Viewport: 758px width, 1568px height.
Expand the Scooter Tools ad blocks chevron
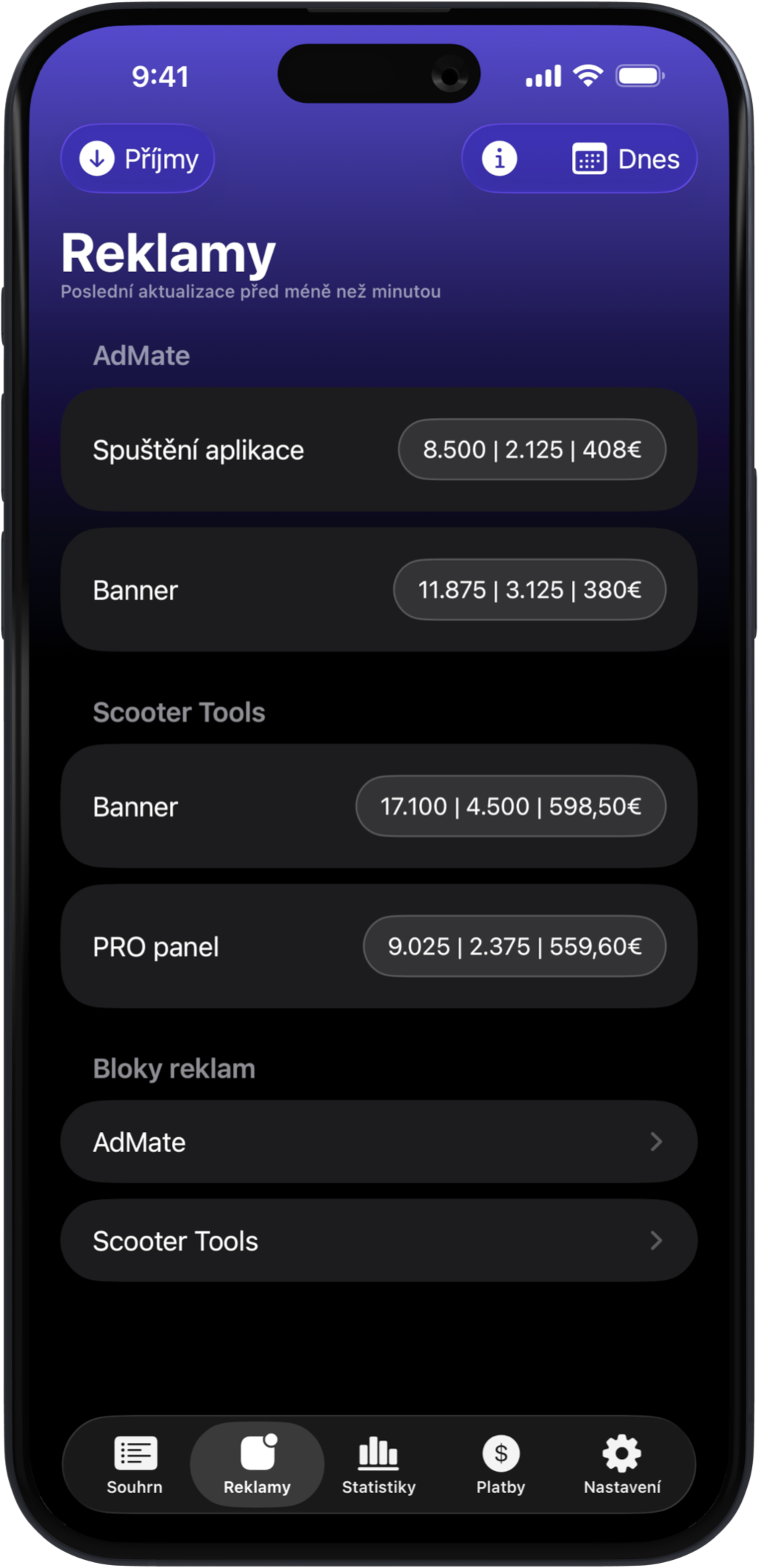click(656, 1241)
